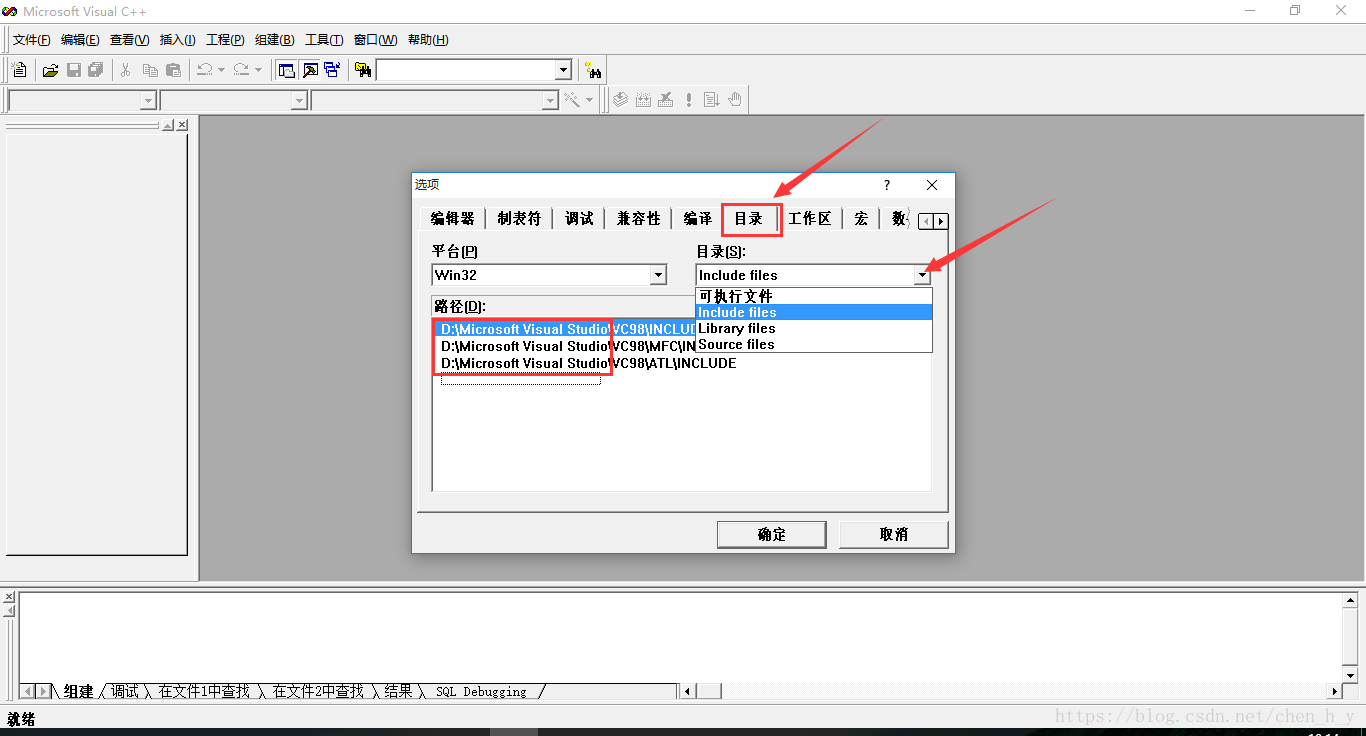Open the 文件(F) menu
1366x736 pixels.
[x=32, y=40]
